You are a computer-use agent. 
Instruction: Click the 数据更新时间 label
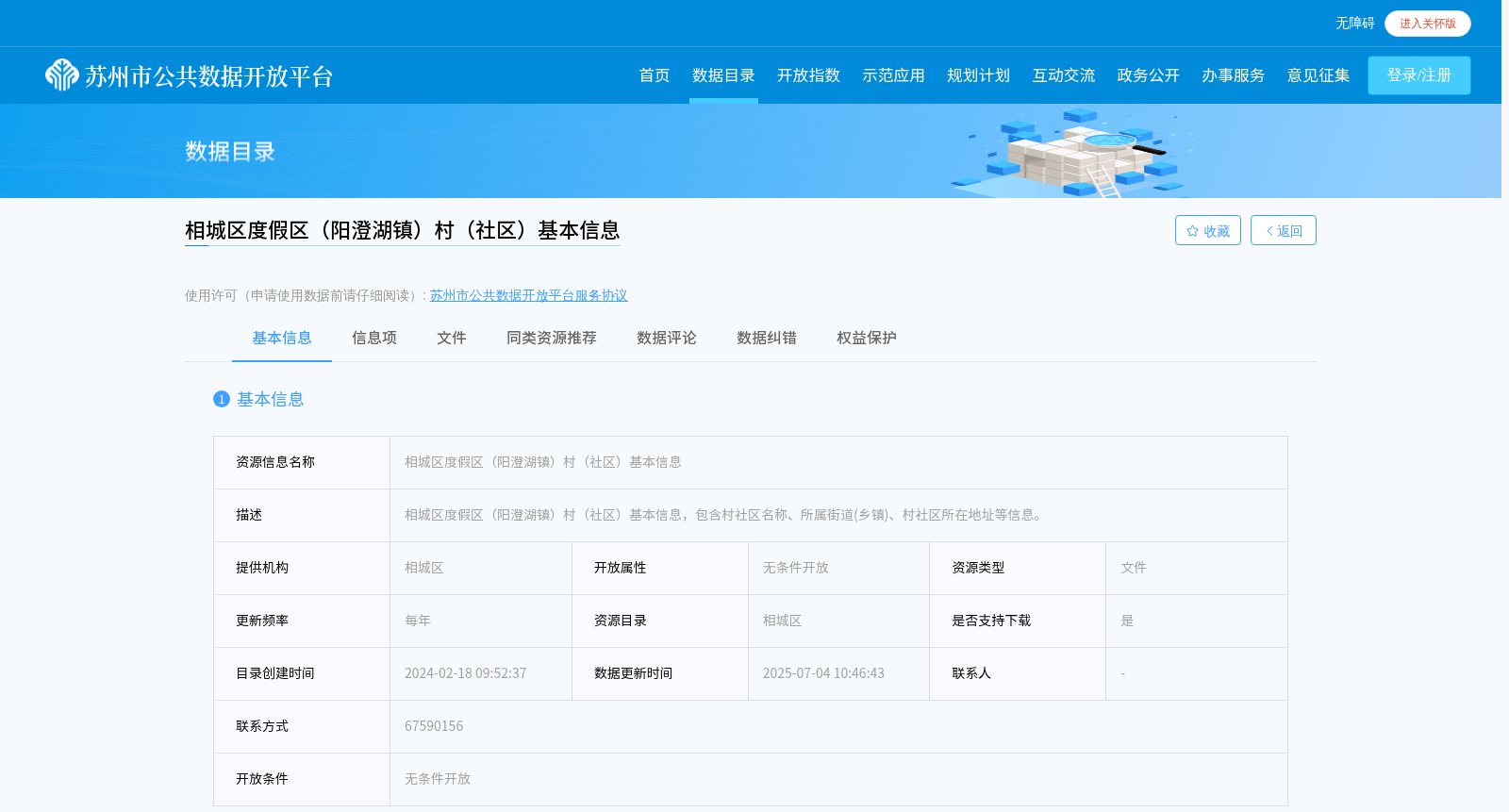[x=634, y=673]
